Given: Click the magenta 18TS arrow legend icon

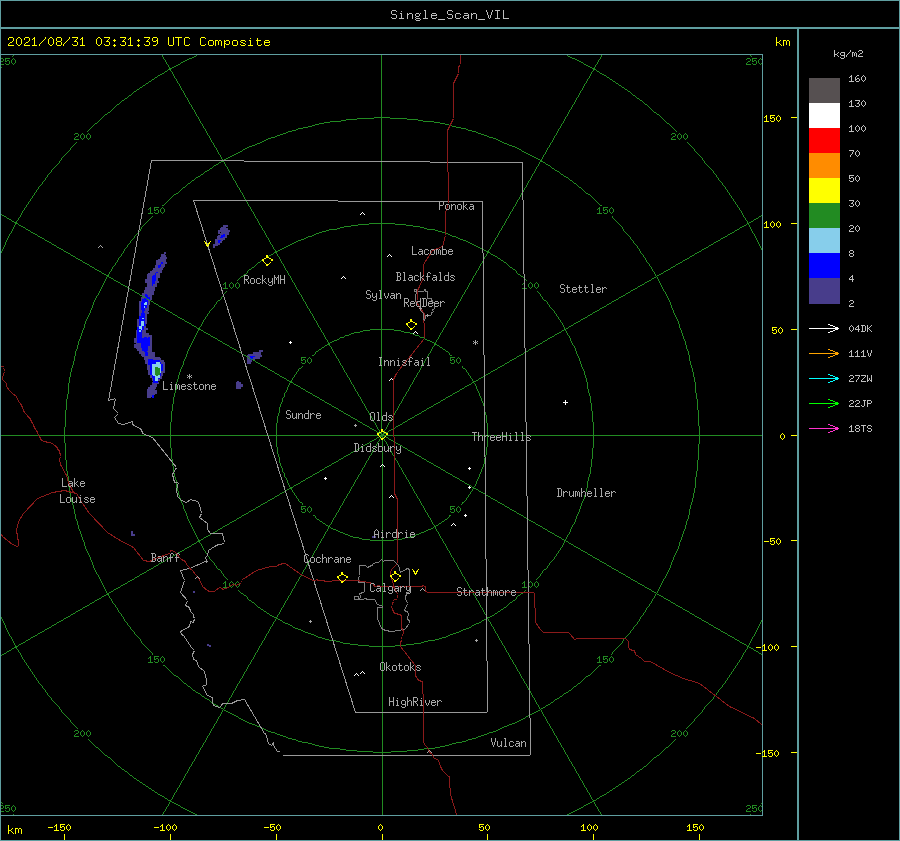Looking at the screenshot, I should [x=824, y=428].
